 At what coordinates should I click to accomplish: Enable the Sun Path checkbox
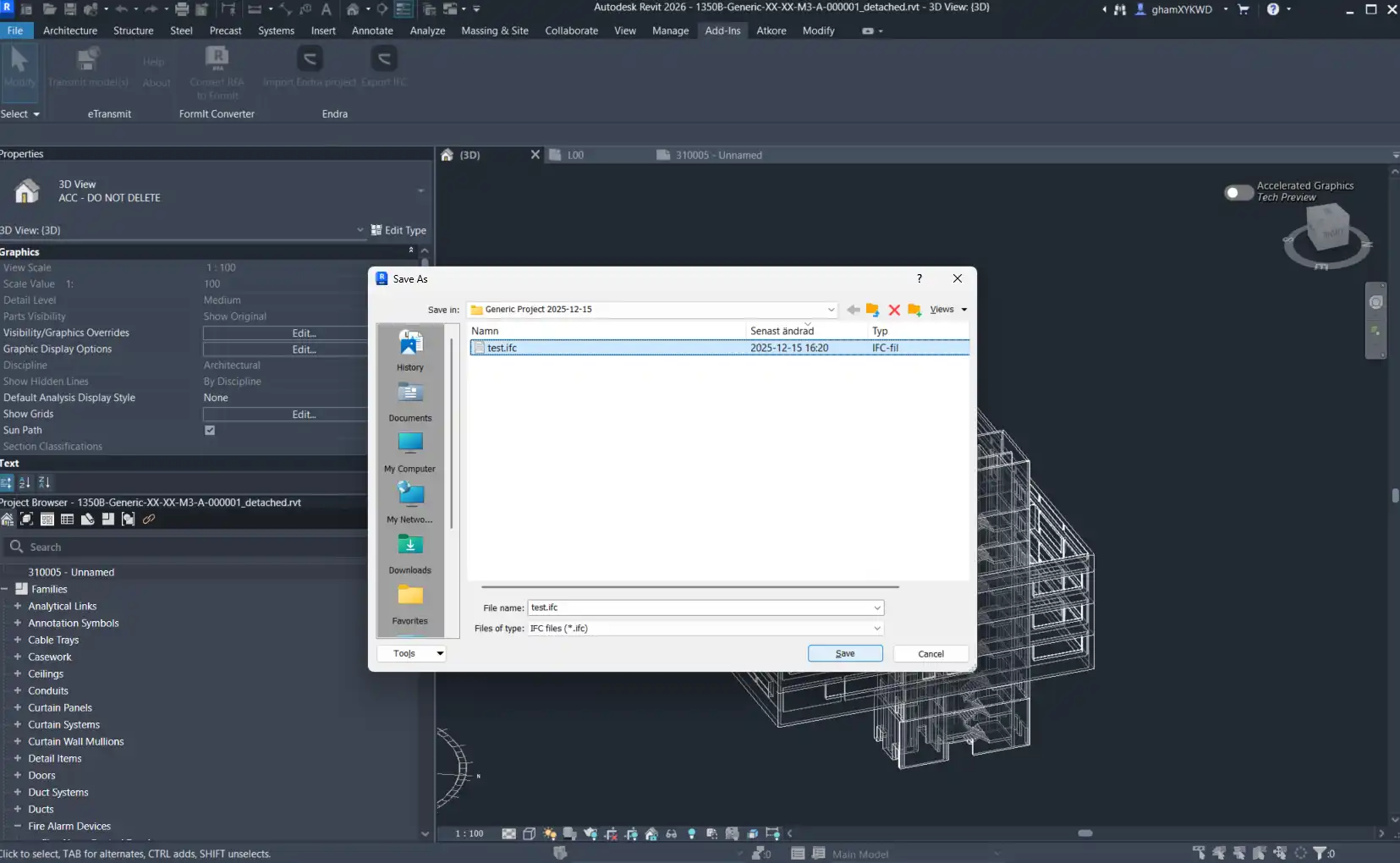click(x=208, y=430)
